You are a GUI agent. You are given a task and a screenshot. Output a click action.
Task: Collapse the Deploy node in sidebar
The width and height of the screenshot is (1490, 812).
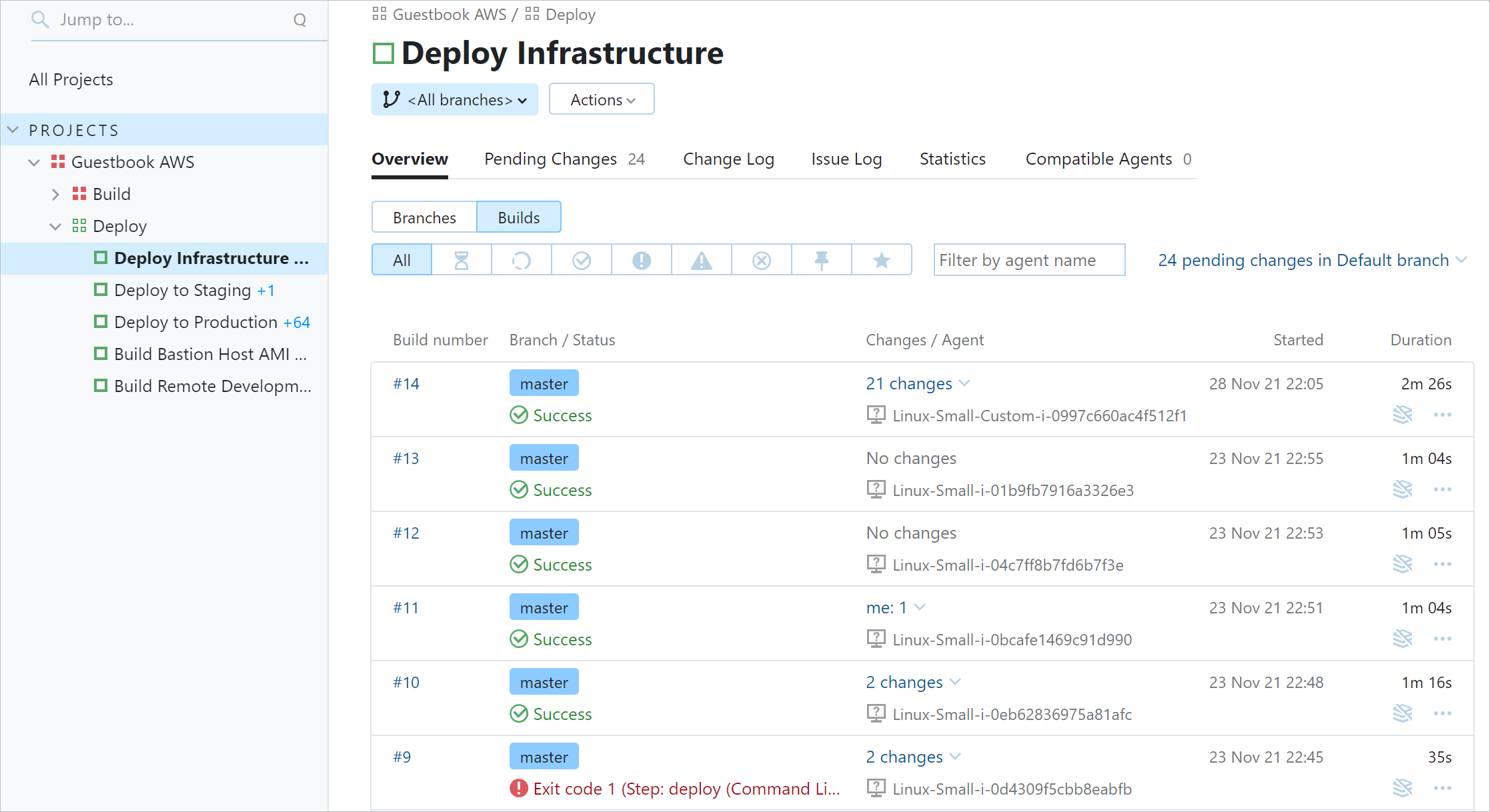click(x=55, y=226)
